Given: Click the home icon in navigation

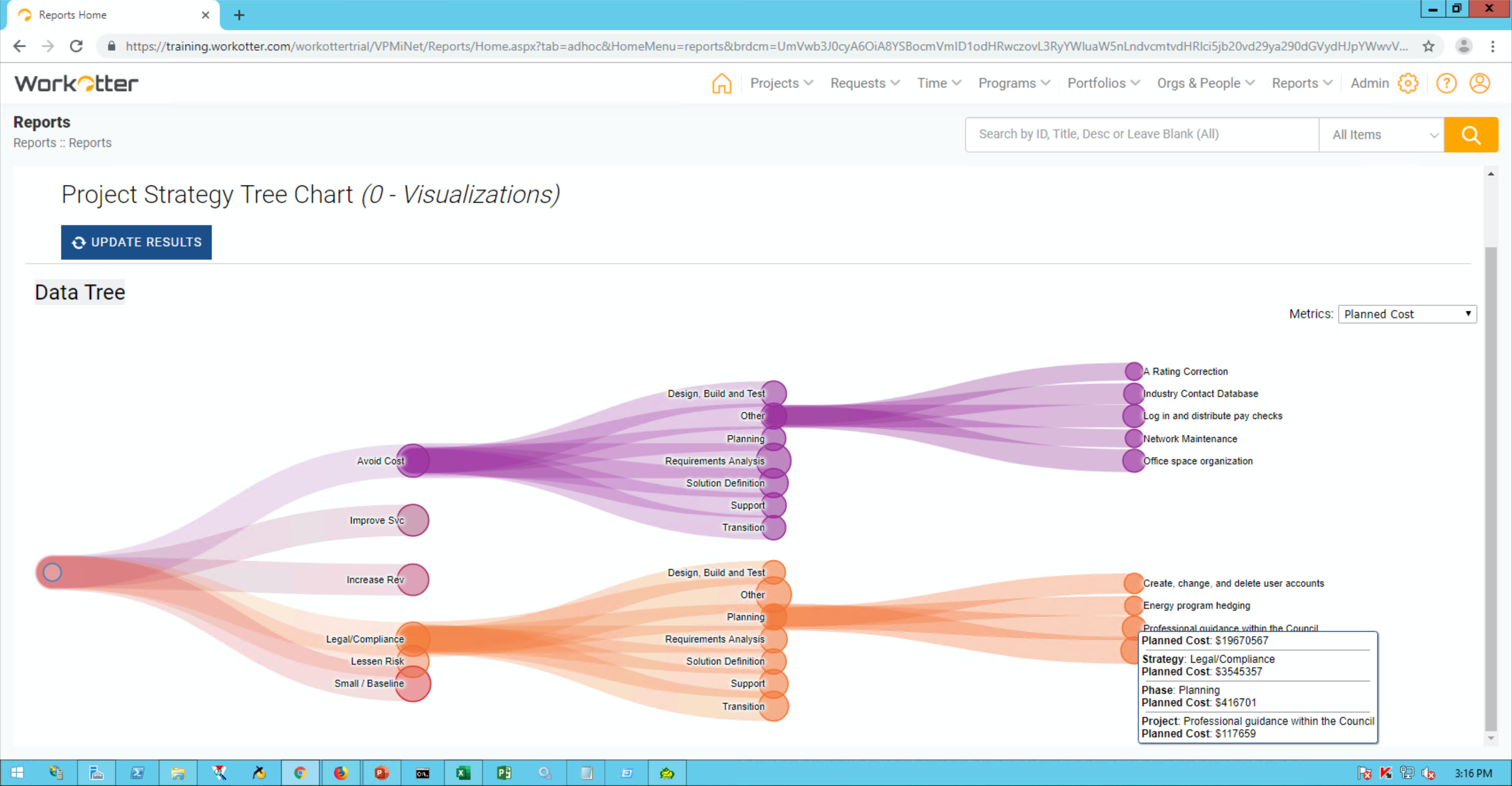Looking at the screenshot, I should [x=722, y=83].
